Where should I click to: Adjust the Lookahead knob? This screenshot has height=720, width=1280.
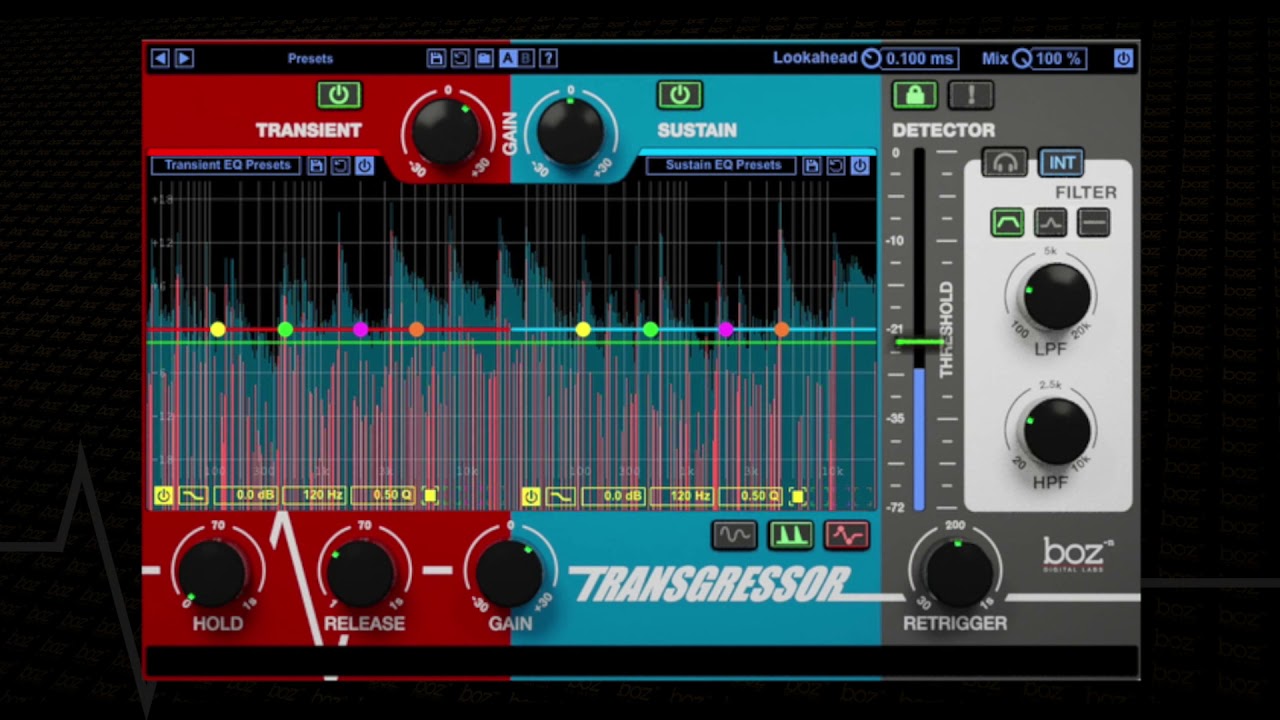click(871, 58)
